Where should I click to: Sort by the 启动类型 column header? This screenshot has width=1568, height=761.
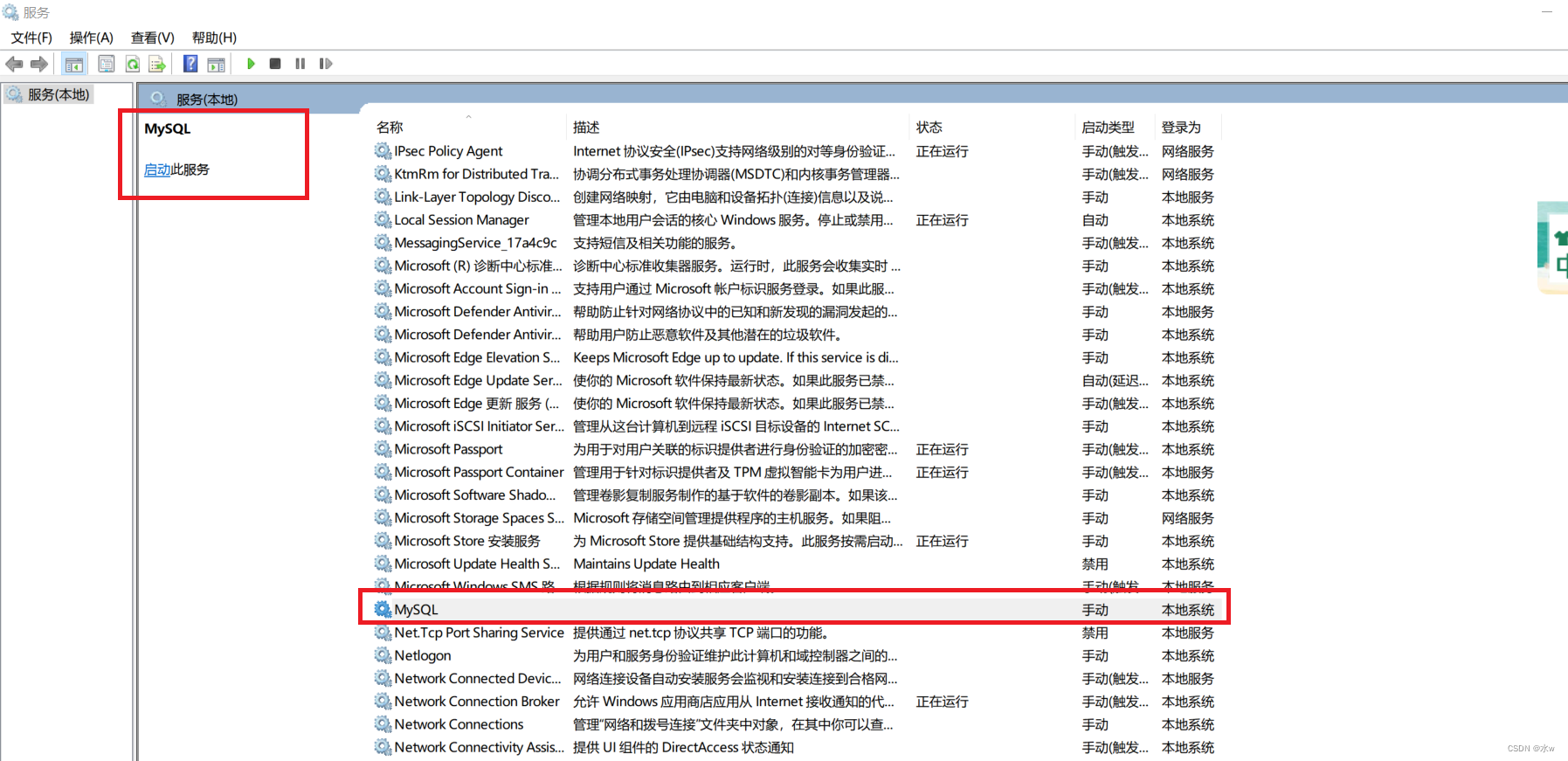click(x=1108, y=128)
